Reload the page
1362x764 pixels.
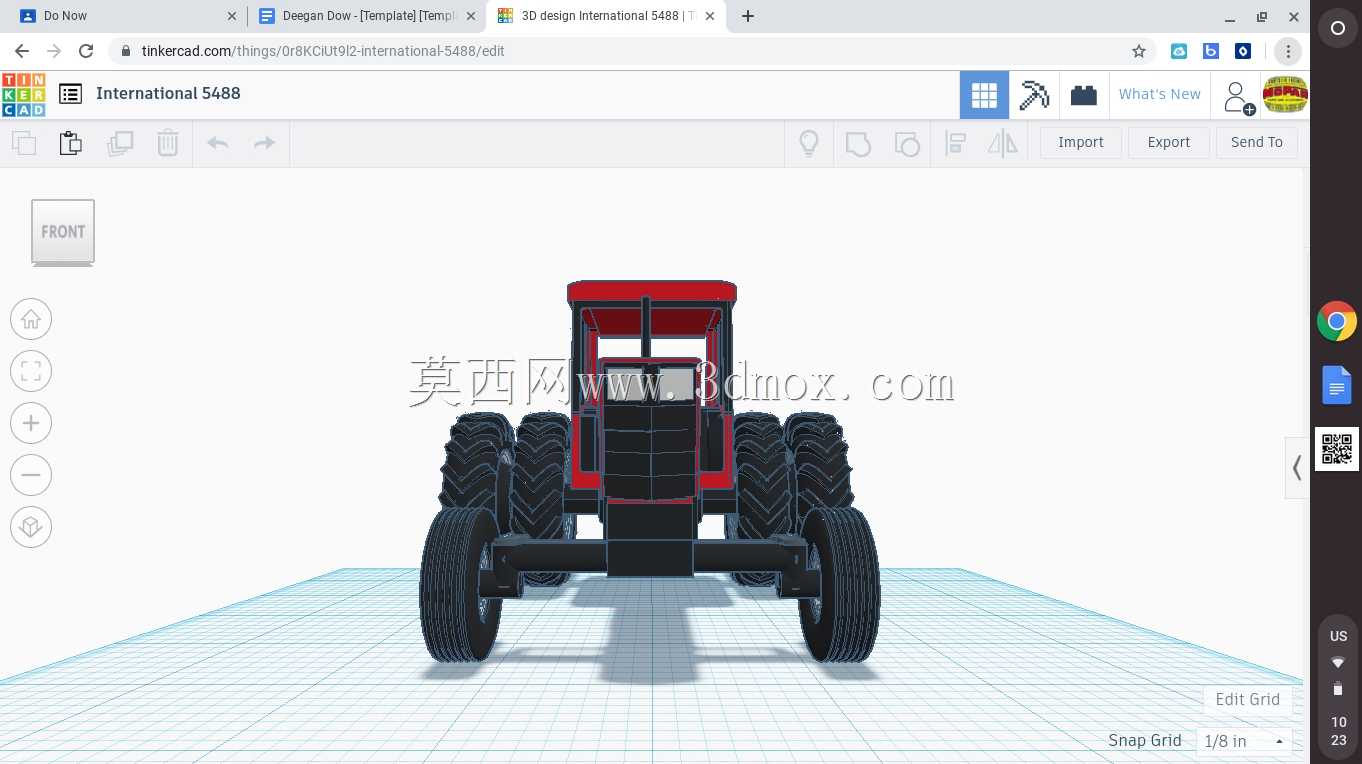(86, 51)
